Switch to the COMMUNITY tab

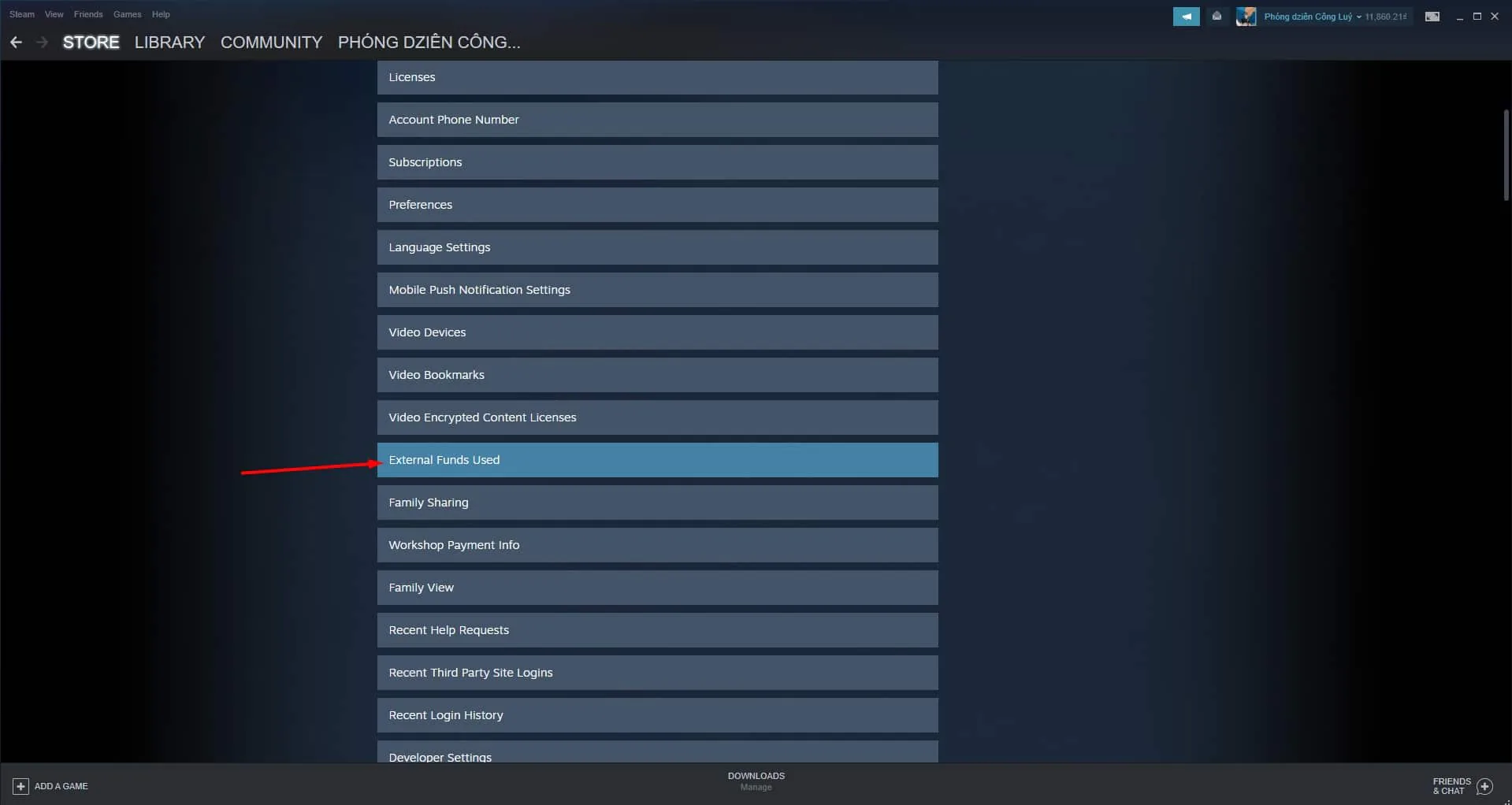tap(272, 43)
